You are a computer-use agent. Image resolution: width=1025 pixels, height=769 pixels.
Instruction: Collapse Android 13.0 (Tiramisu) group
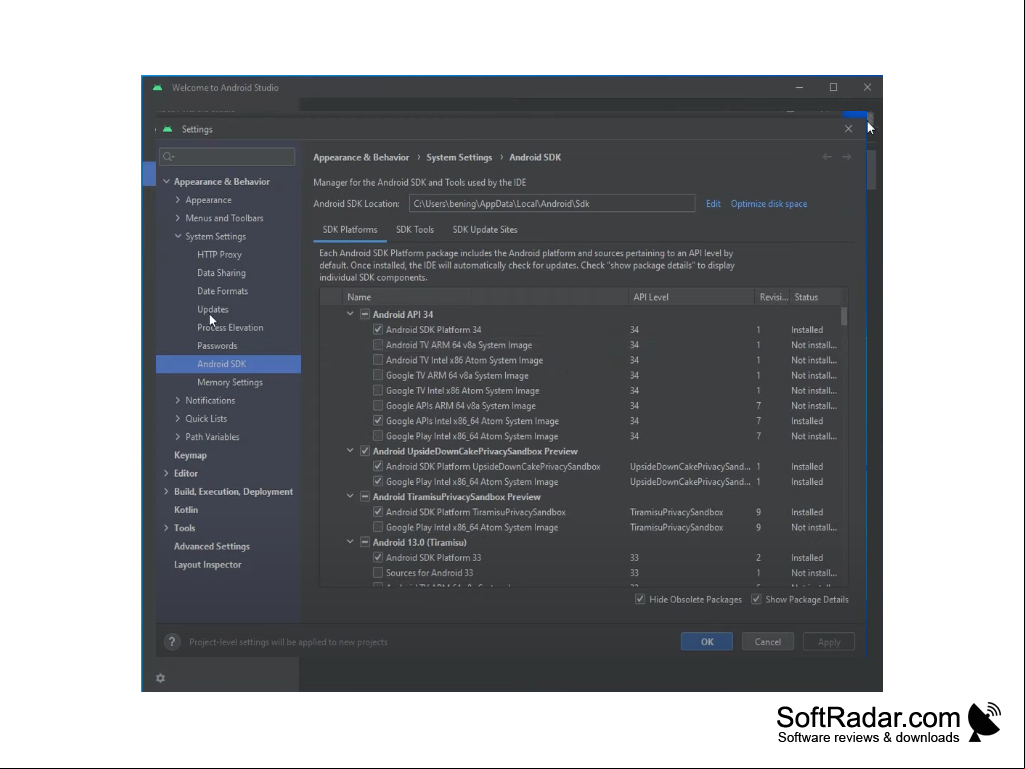coord(350,541)
